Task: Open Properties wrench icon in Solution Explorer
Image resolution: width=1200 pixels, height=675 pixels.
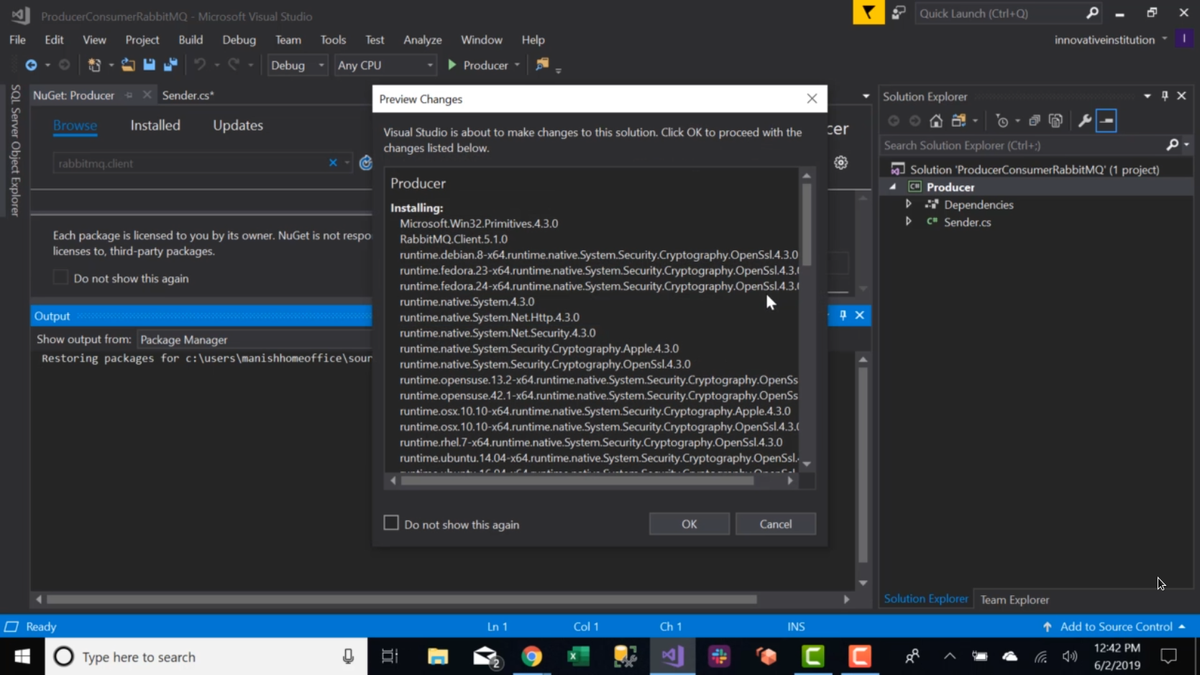Action: tap(1085, 121)
